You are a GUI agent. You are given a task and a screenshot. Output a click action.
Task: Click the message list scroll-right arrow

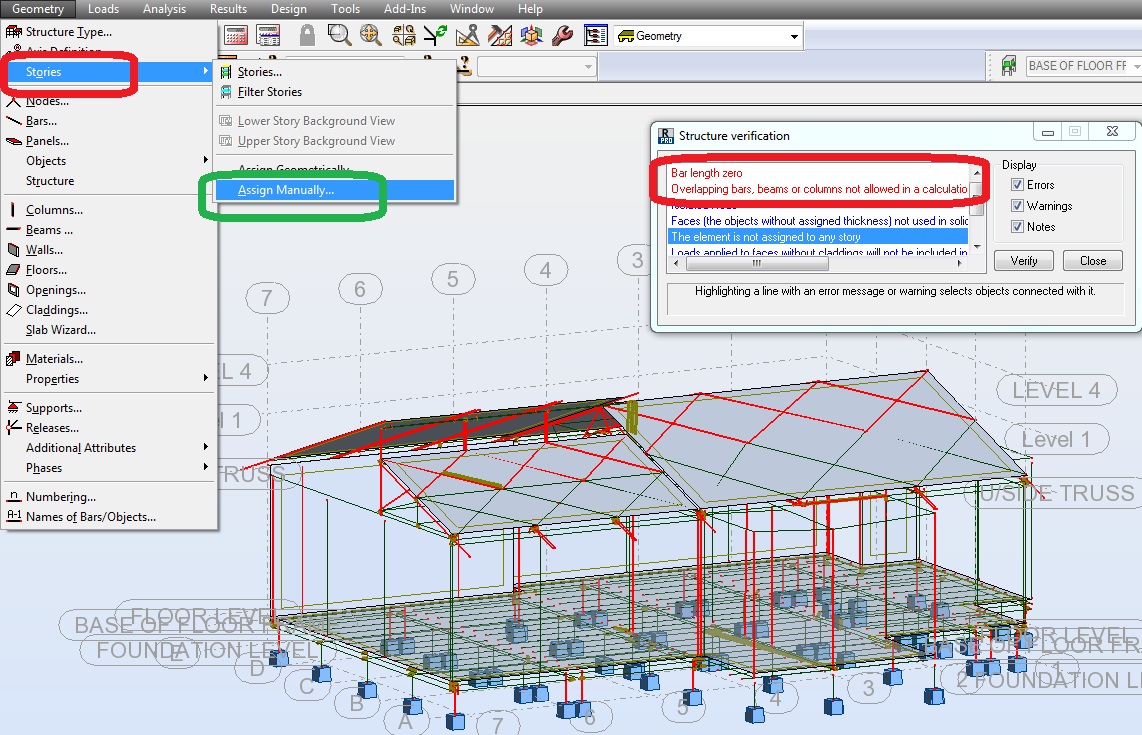(960, 264)
